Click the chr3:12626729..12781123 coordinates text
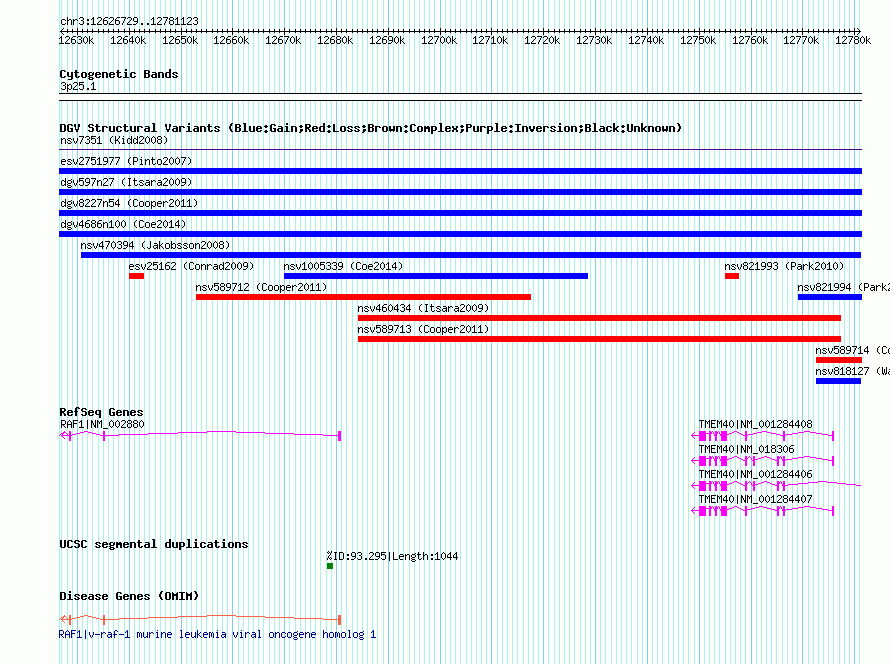The image size is (890, 664). pyautogui.click(x=129, y=21)
